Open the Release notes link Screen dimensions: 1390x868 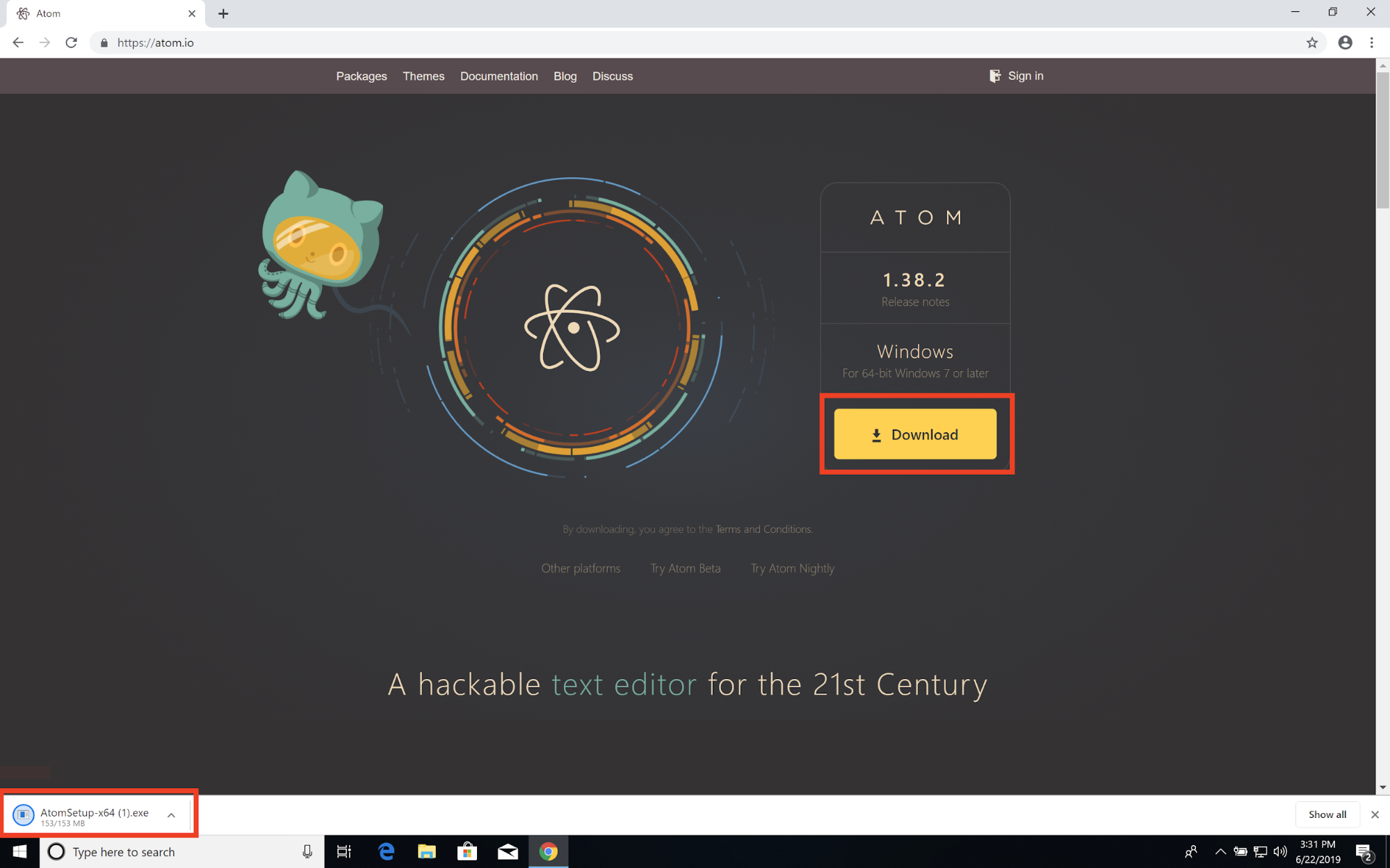pyautogui.click(x=914, y=302)
